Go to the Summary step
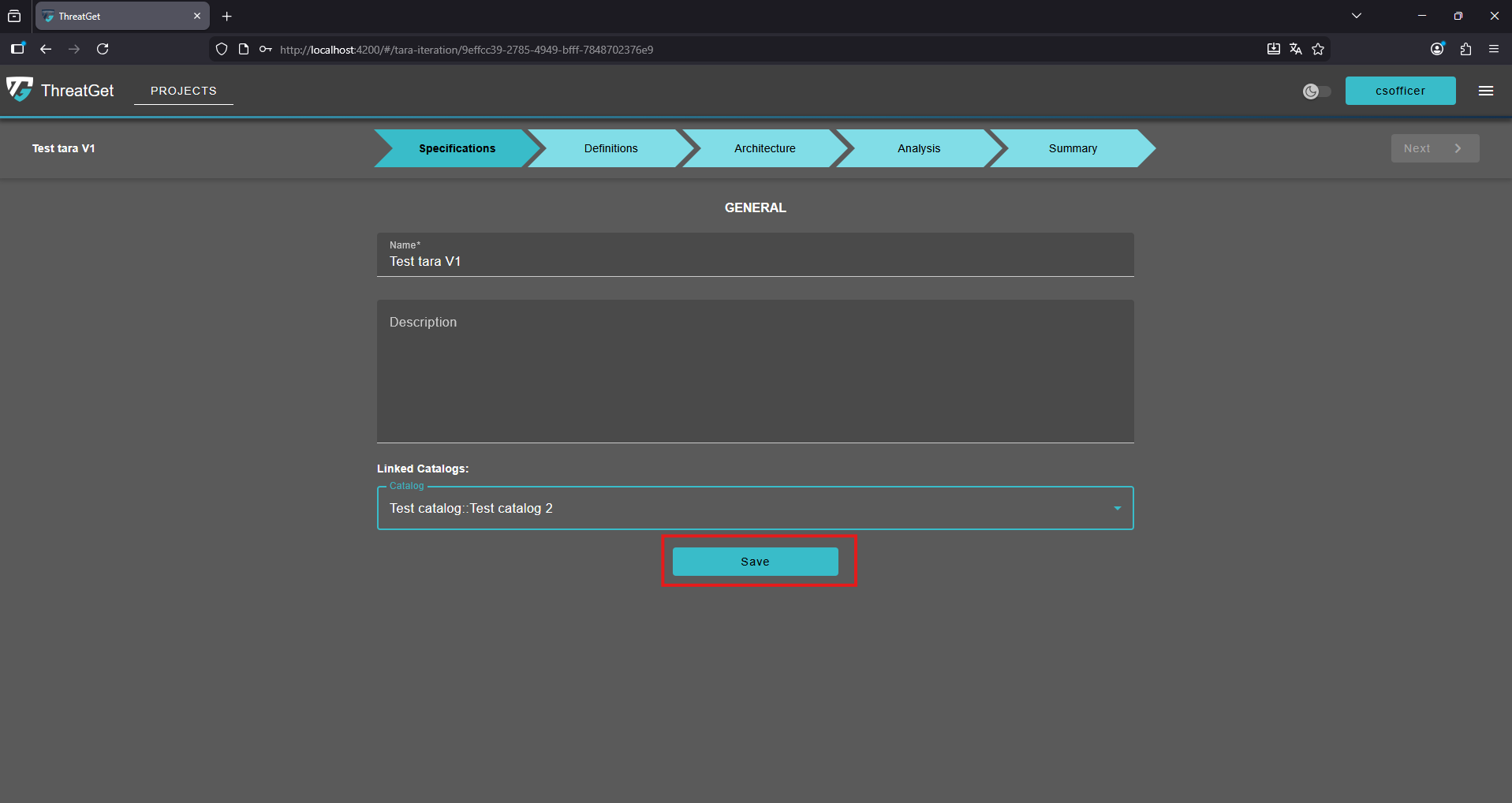Screen dimensions: 1512x803 (x=1072, y=148)
